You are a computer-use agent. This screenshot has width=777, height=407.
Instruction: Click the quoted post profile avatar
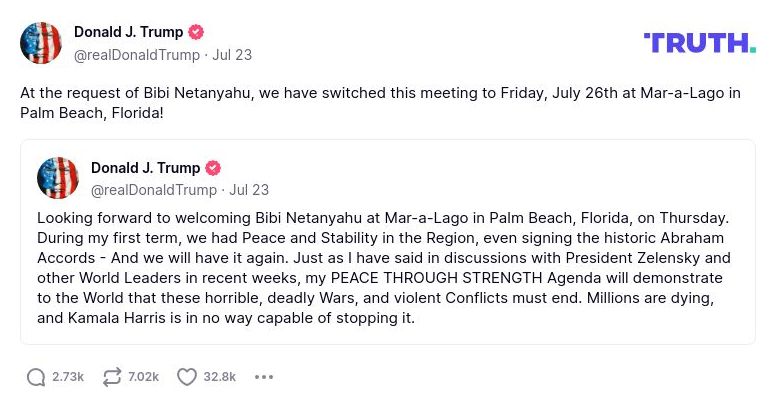click(58, 178)
